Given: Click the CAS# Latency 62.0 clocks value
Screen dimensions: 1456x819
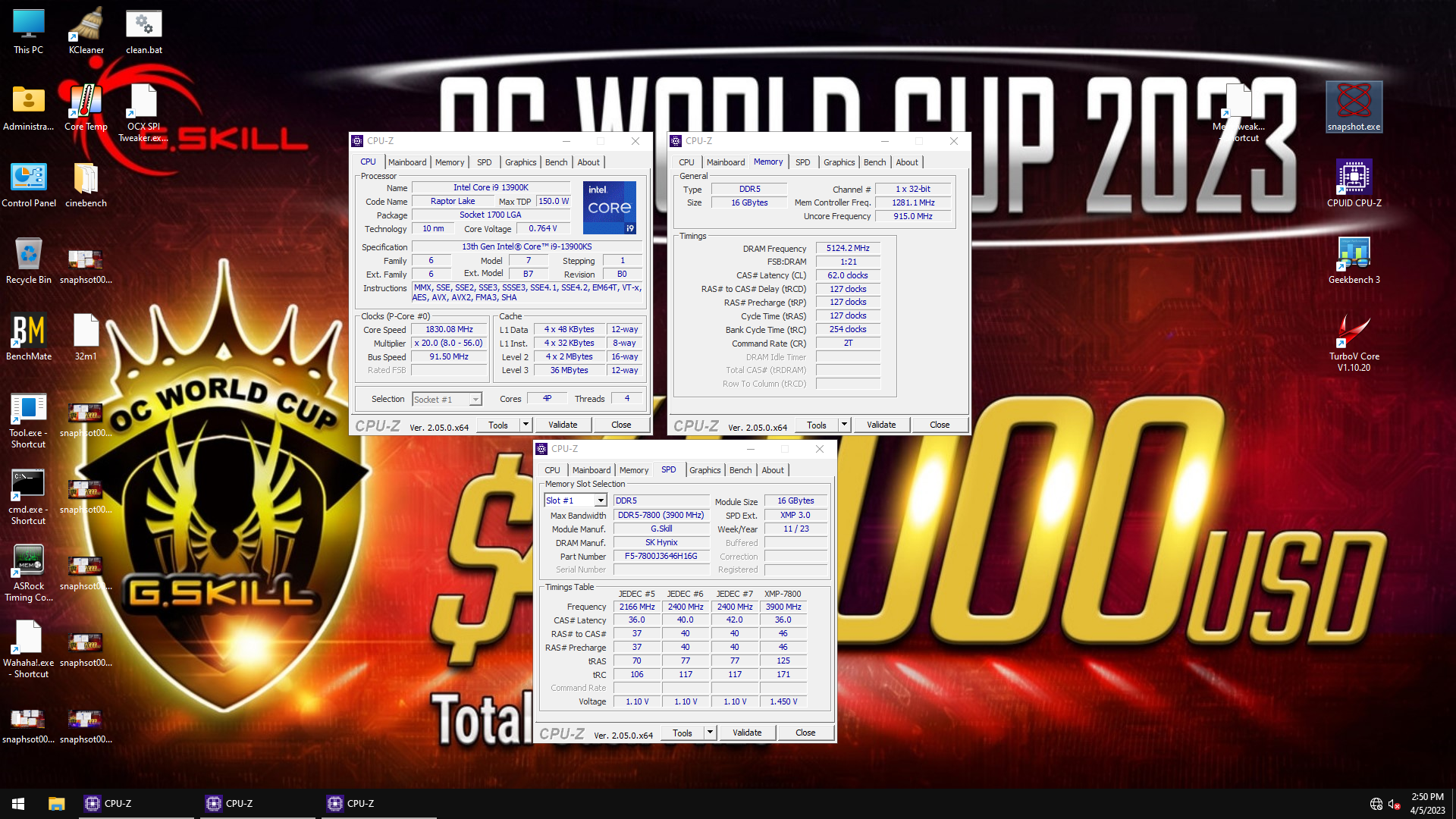Looking at the screenshot, I should tap(848, 275).
